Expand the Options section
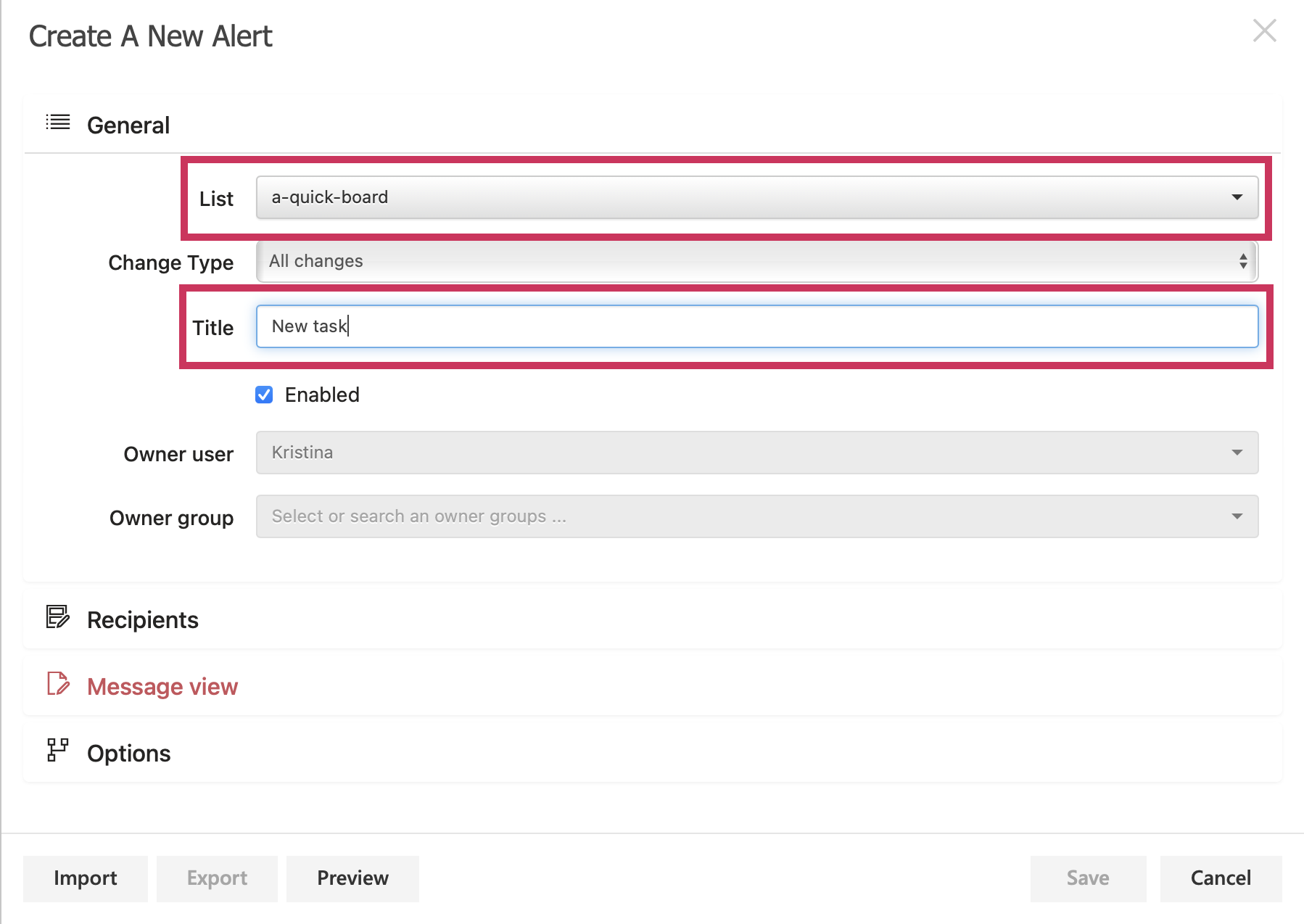 [128, 752]
